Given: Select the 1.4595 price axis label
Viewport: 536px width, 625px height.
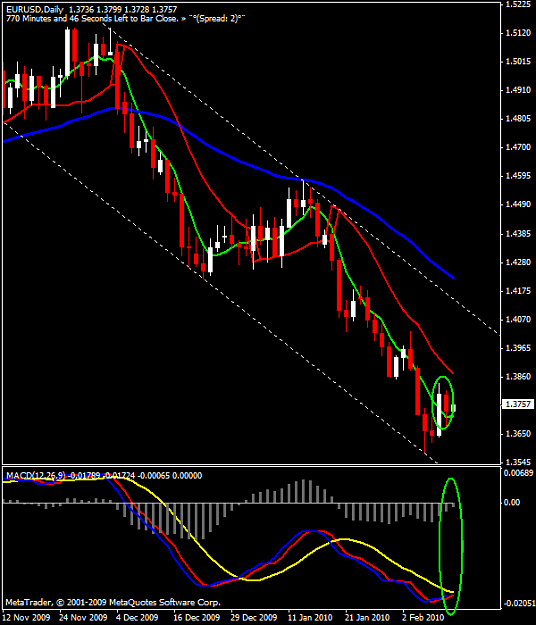Looking at the screenshot, I should [x=518, y=176].
